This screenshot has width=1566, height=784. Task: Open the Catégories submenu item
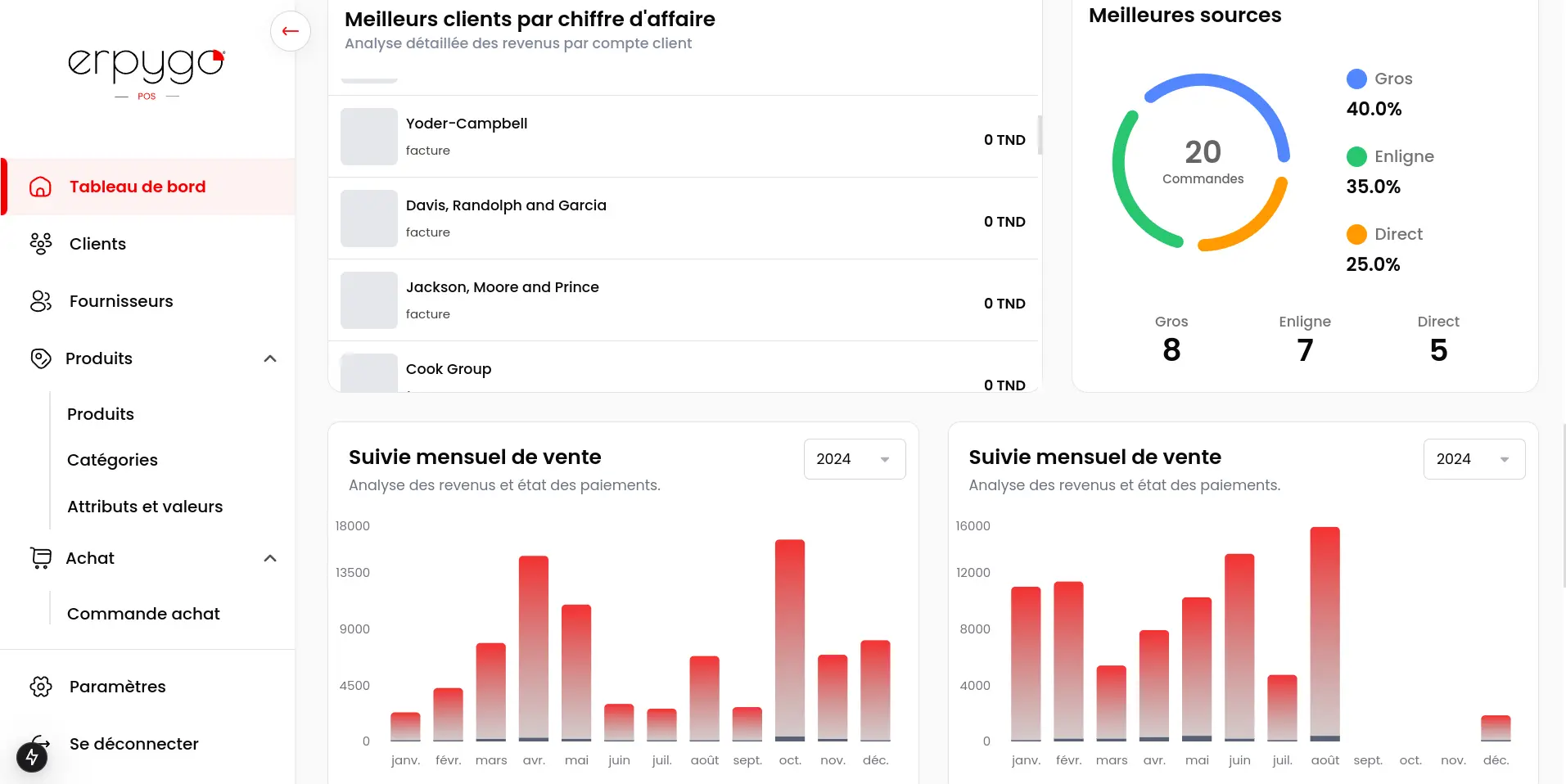(x=112, y=460)
